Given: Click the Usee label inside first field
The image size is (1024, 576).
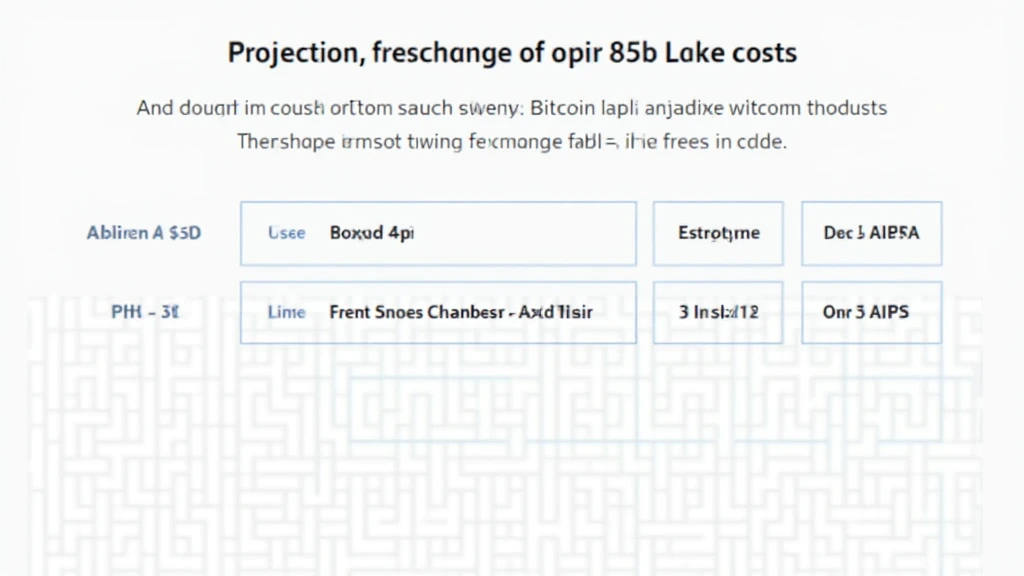Looking at the screenshot, I should (286, 233).
